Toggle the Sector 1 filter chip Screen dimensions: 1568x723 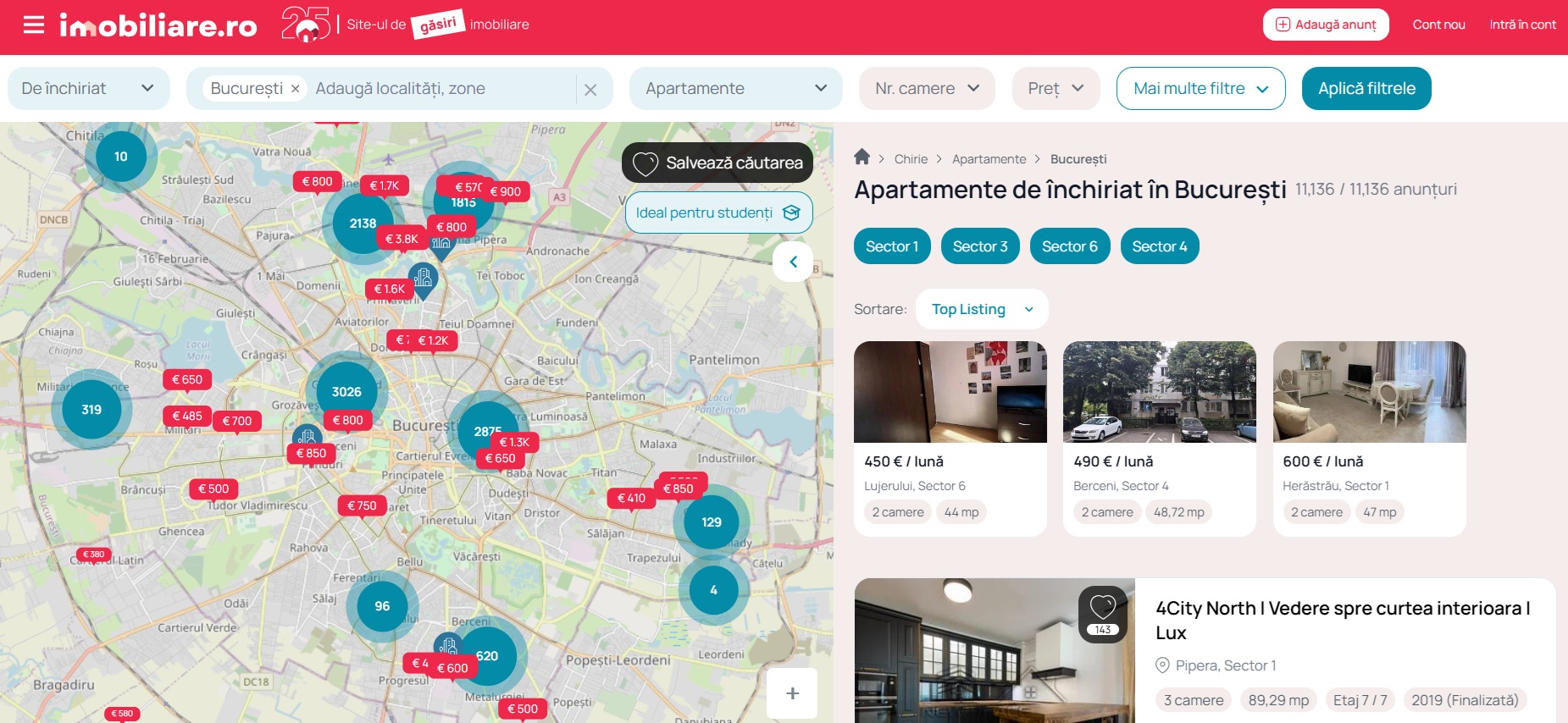[x=891, y=246]
